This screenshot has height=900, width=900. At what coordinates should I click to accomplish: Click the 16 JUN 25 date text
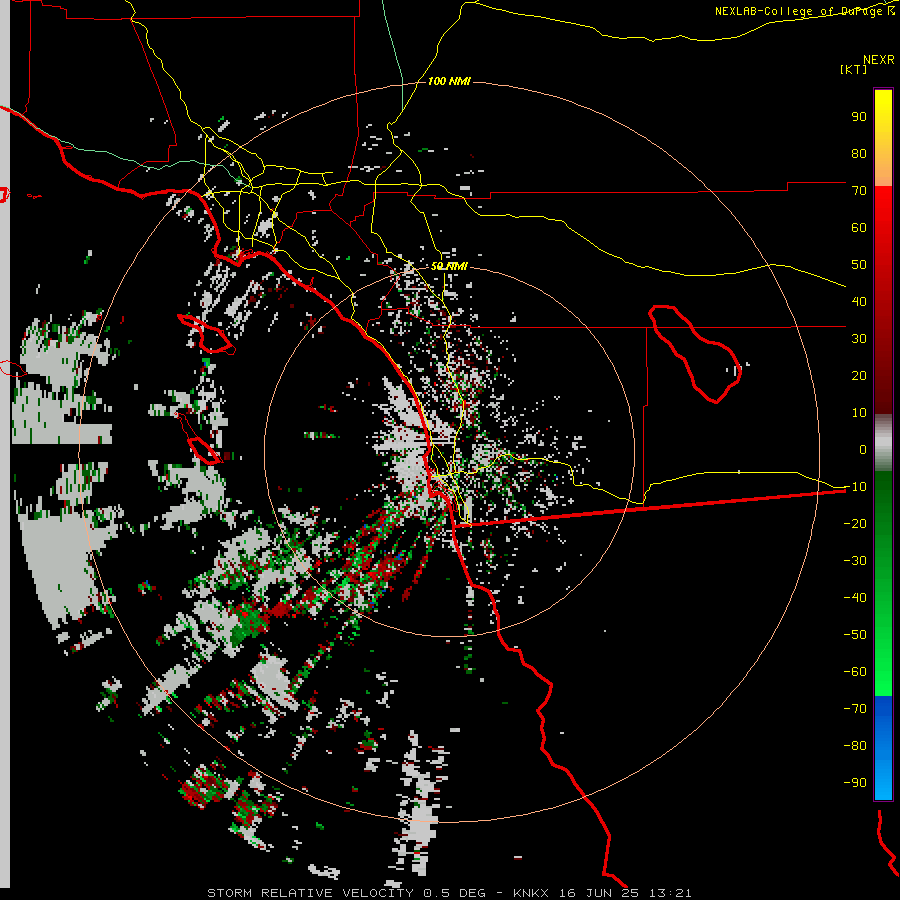599,893
